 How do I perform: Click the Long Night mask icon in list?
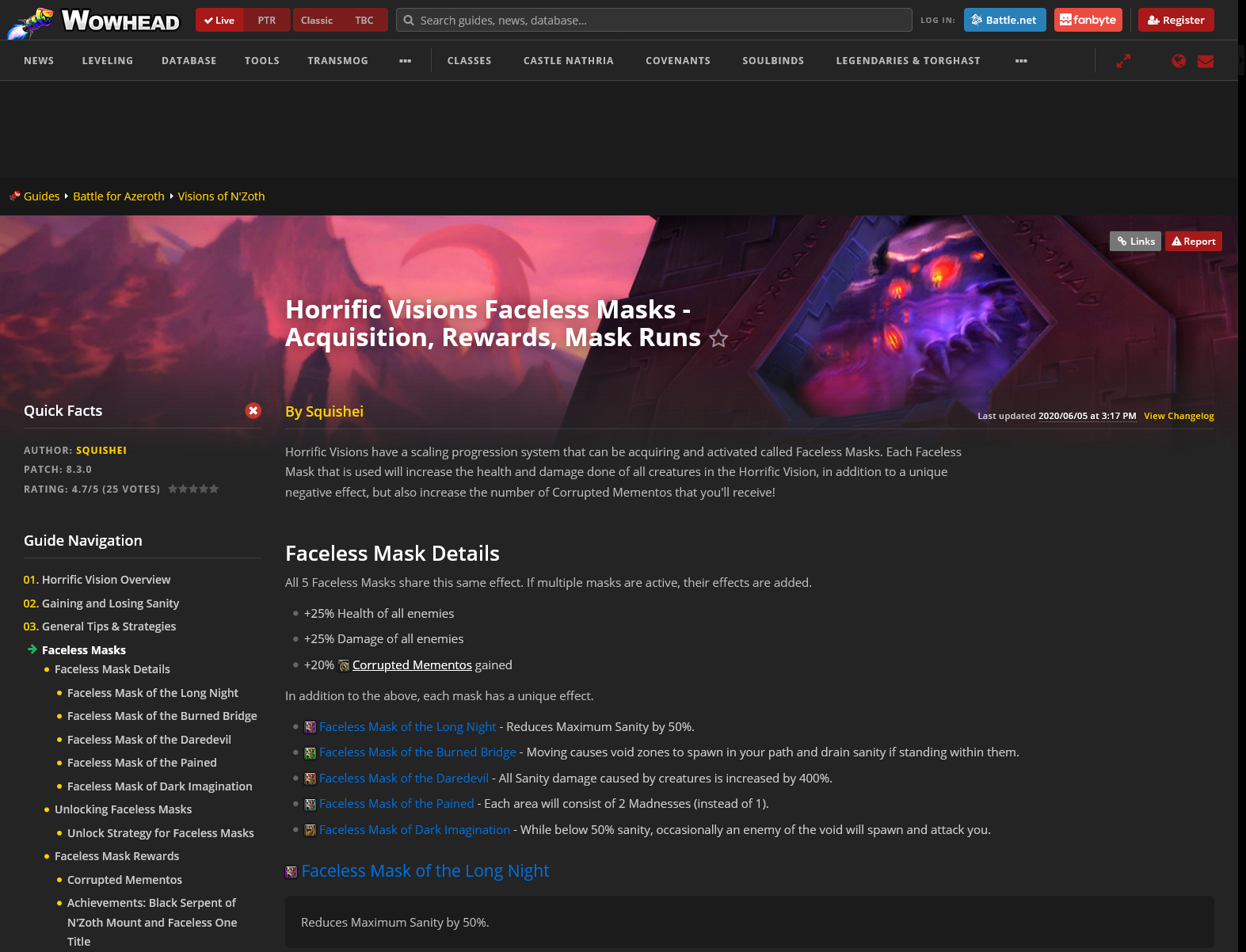(311, 727)
